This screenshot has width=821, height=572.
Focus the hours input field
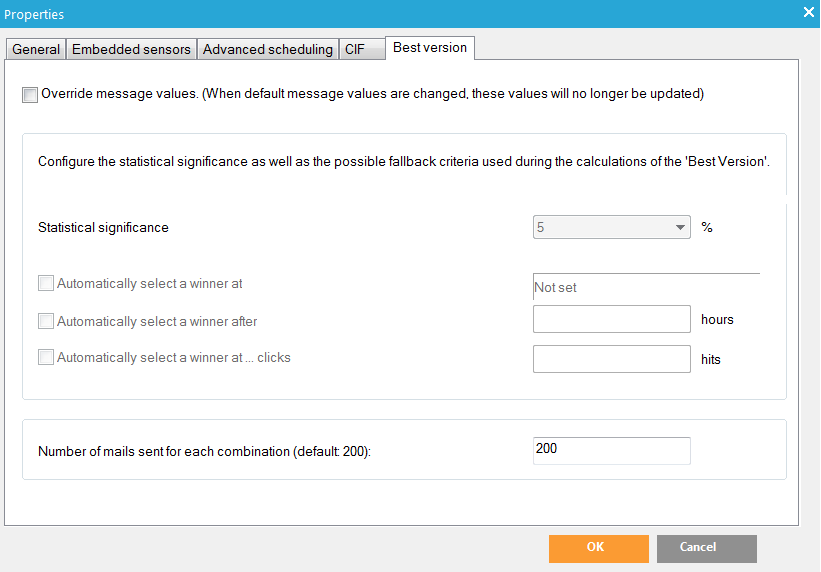(611, 319)
